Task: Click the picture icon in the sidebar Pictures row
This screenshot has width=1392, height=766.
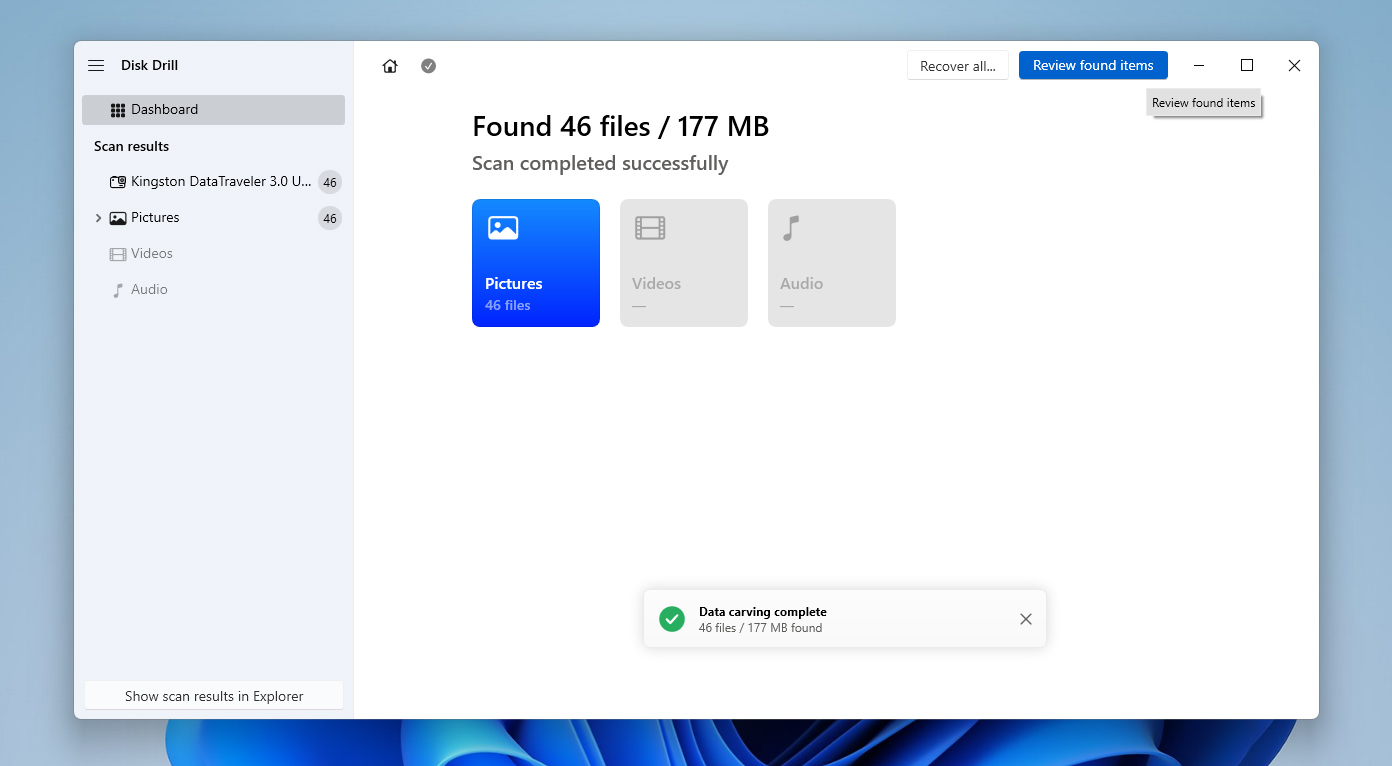Action: coord(118,218)
